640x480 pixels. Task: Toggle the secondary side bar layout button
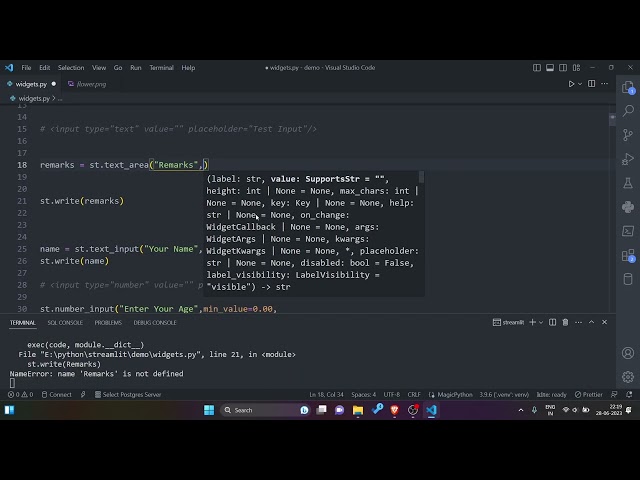(563, 68)
